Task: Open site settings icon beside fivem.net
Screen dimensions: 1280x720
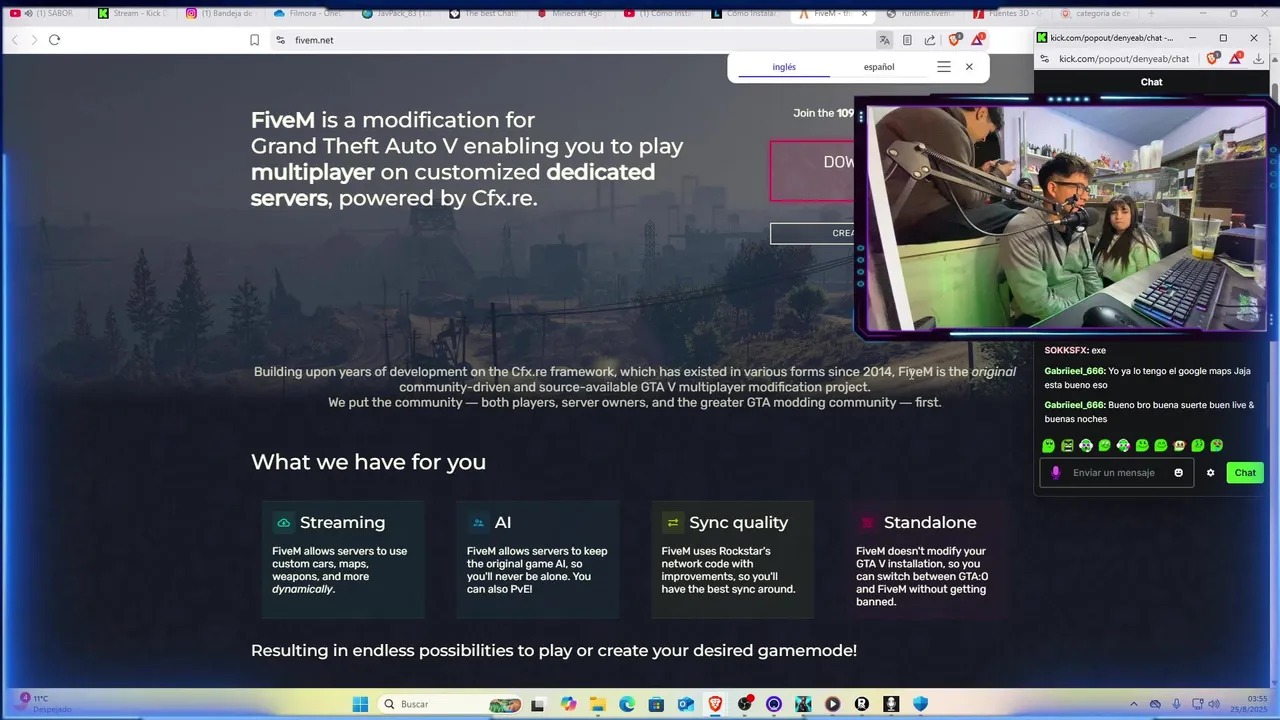Action: point(280,40)
